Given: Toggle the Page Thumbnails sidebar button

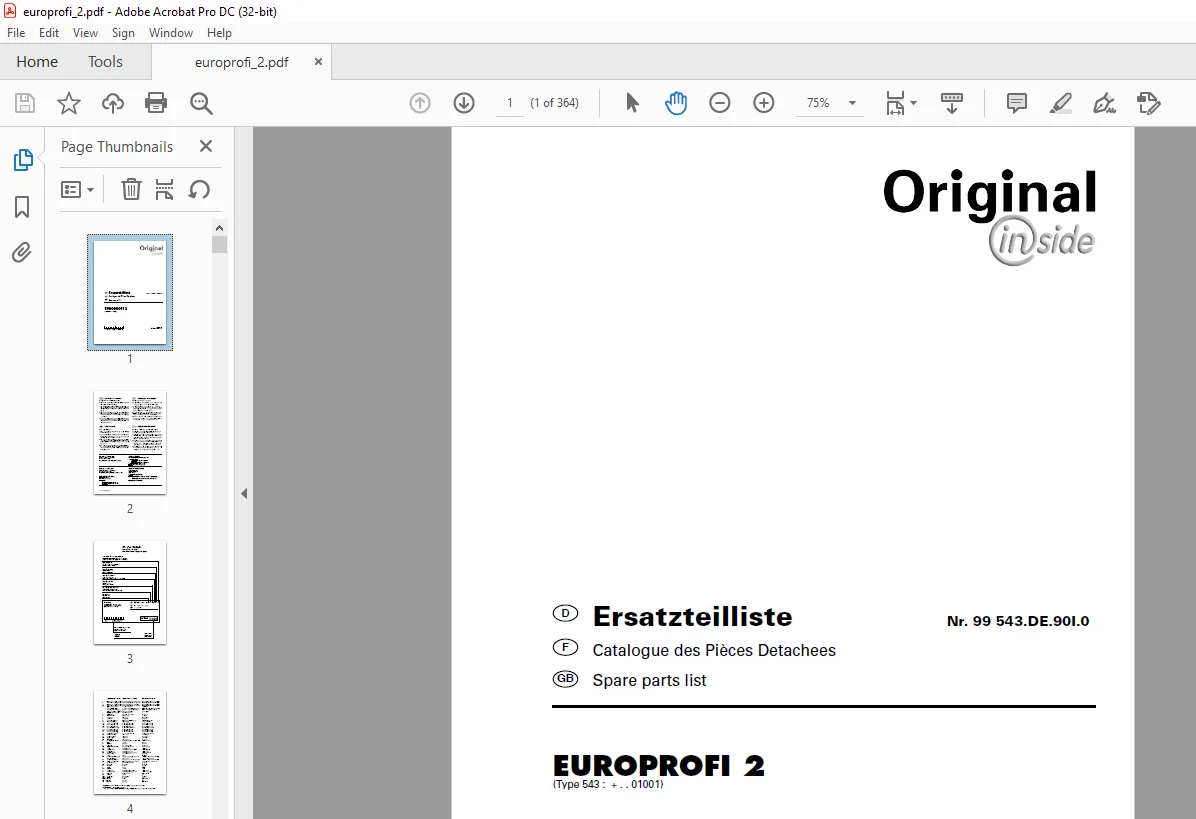Looking at the screenshot, I should tap(23, 160).
